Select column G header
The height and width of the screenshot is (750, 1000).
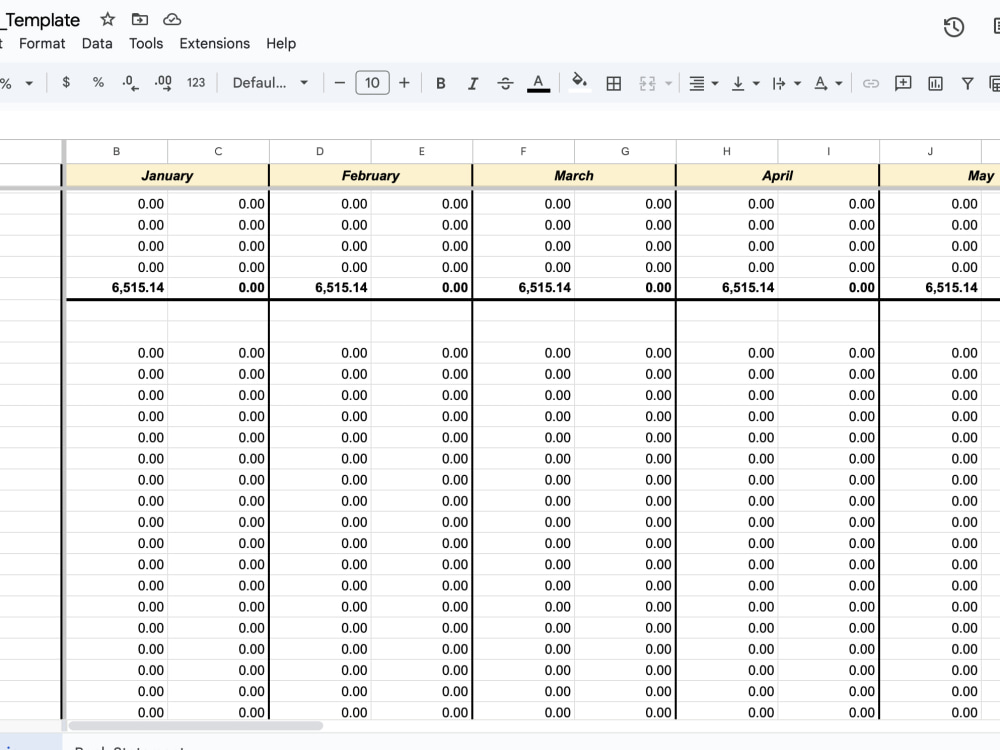click(x=625, y=151)
